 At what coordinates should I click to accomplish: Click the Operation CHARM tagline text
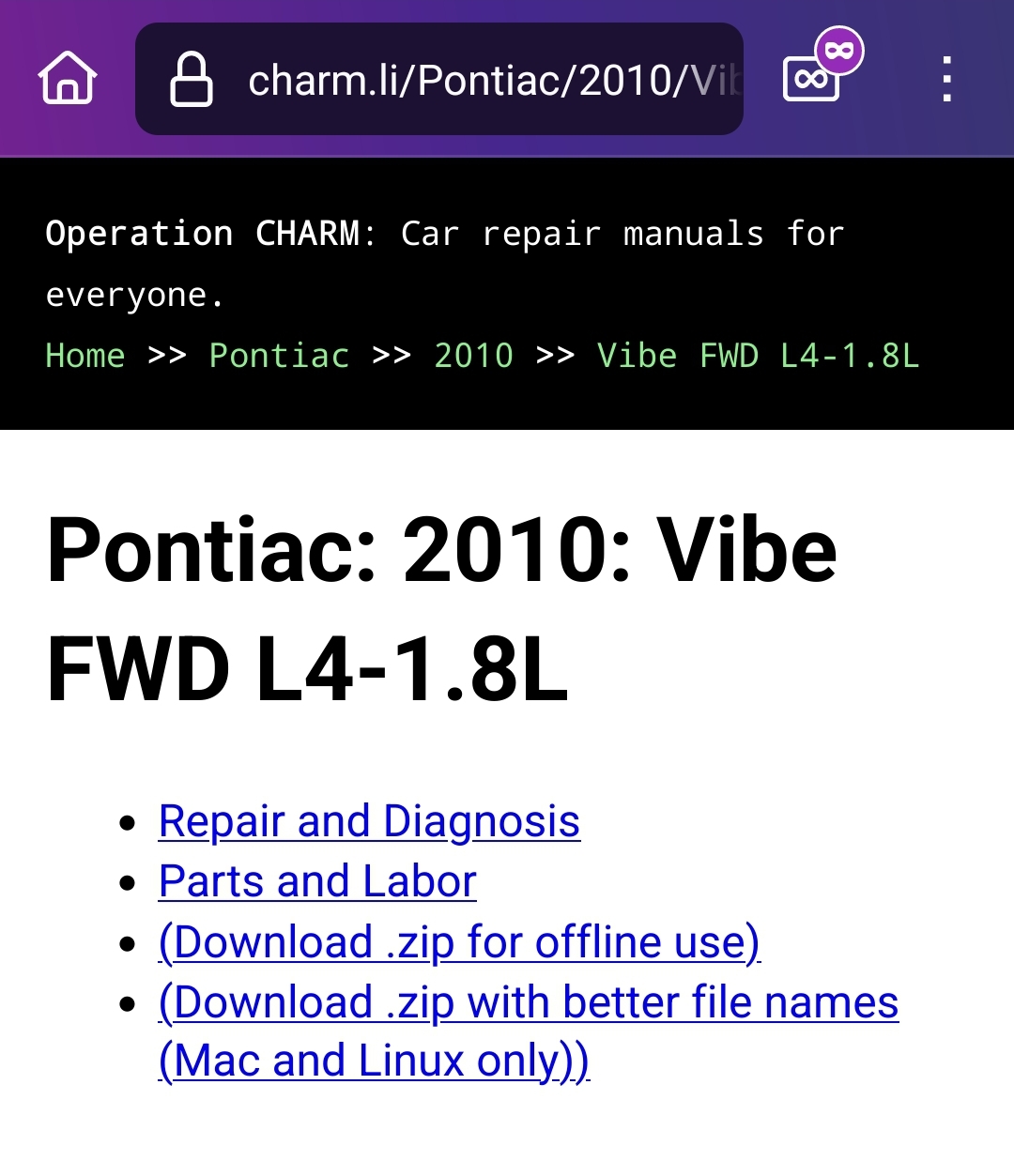(444, 234)
